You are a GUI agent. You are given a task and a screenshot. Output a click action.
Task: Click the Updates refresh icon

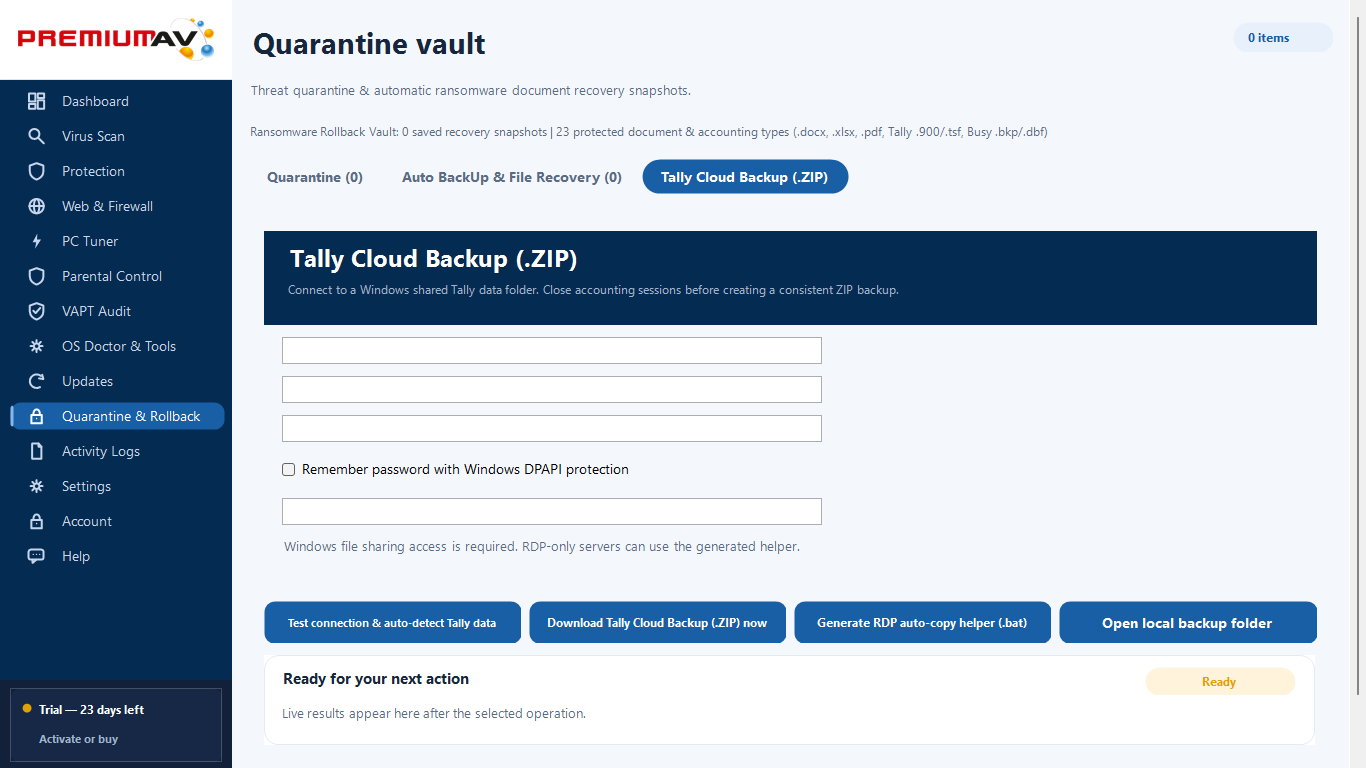pyautogui.click(x=37, y=381)
